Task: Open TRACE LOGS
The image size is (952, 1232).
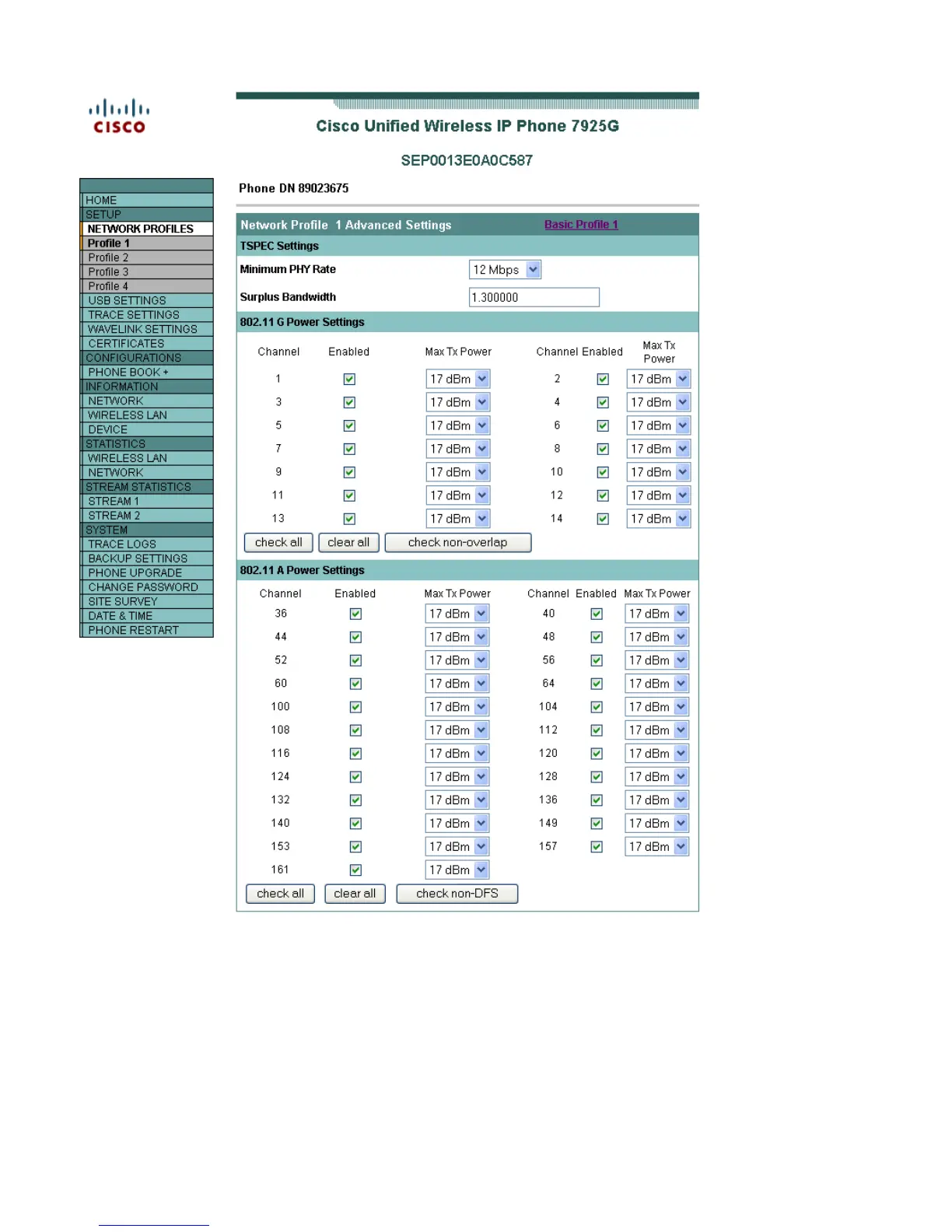Action: pyautogui.click(x=147, y=544)
